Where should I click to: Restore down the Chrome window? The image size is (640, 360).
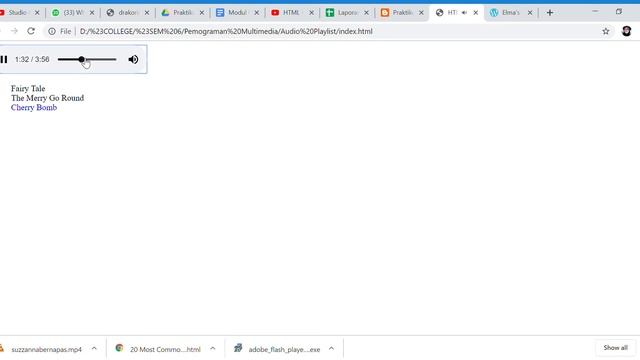point(619,11)
